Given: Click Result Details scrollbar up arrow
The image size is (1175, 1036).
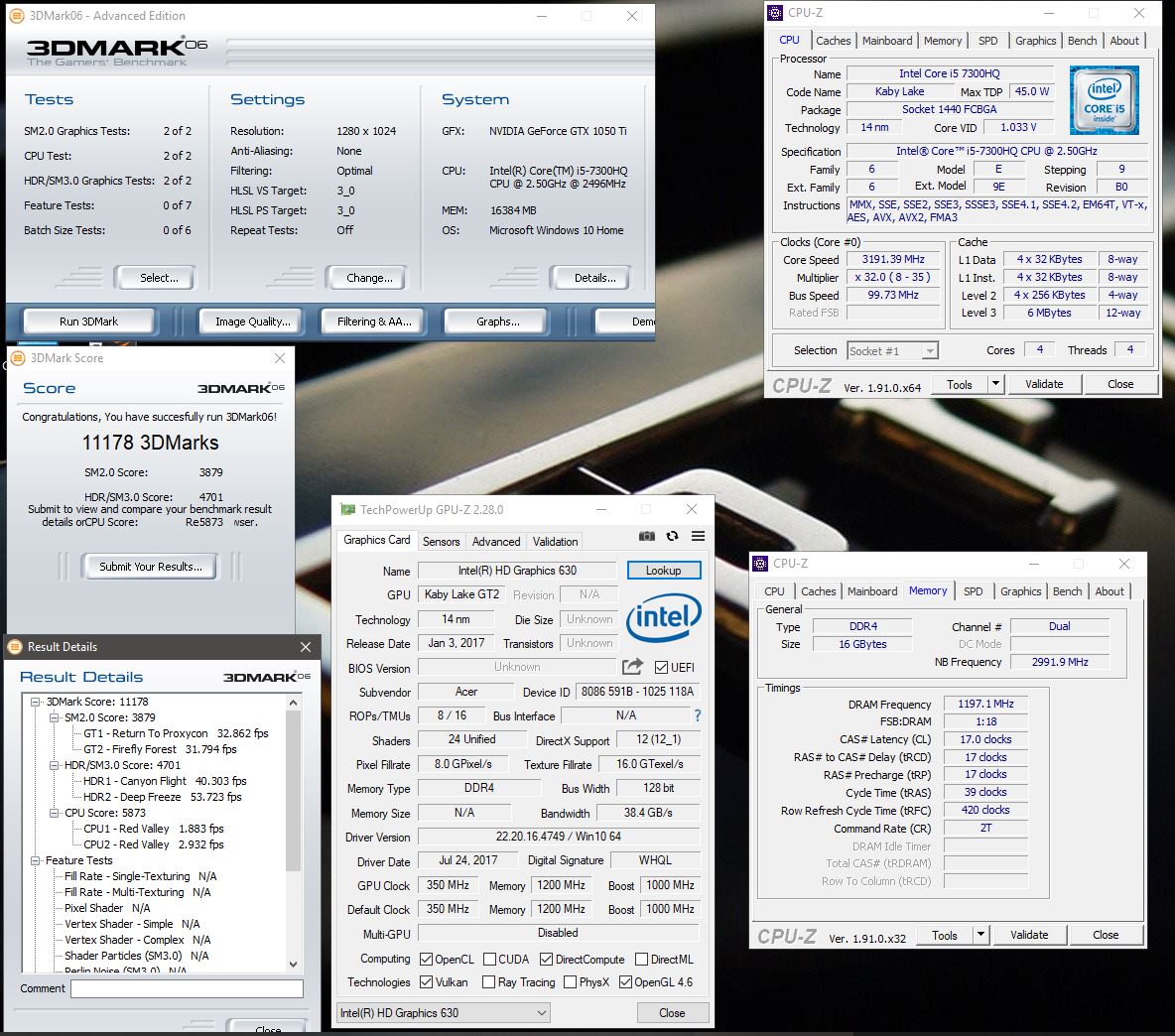Looking at the screenshot, I should coord(293,703).
